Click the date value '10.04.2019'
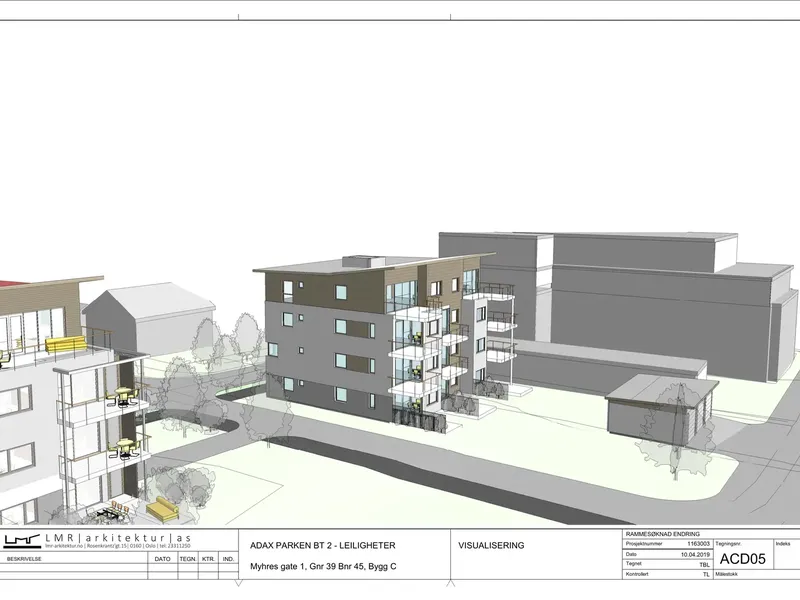800x600 pixels. [695, 555]
